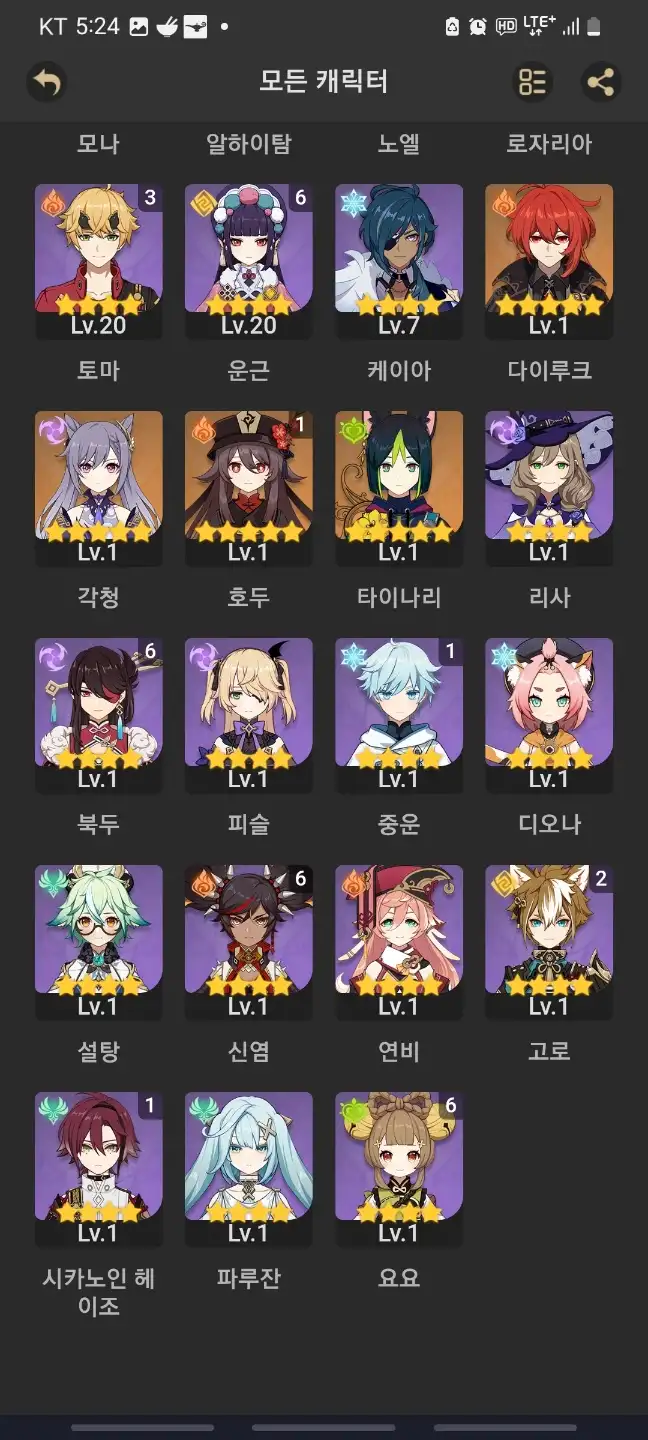Select 타이나리 character portrait
The width and height of the screenshot is (648, 1440).
[398, 489]
